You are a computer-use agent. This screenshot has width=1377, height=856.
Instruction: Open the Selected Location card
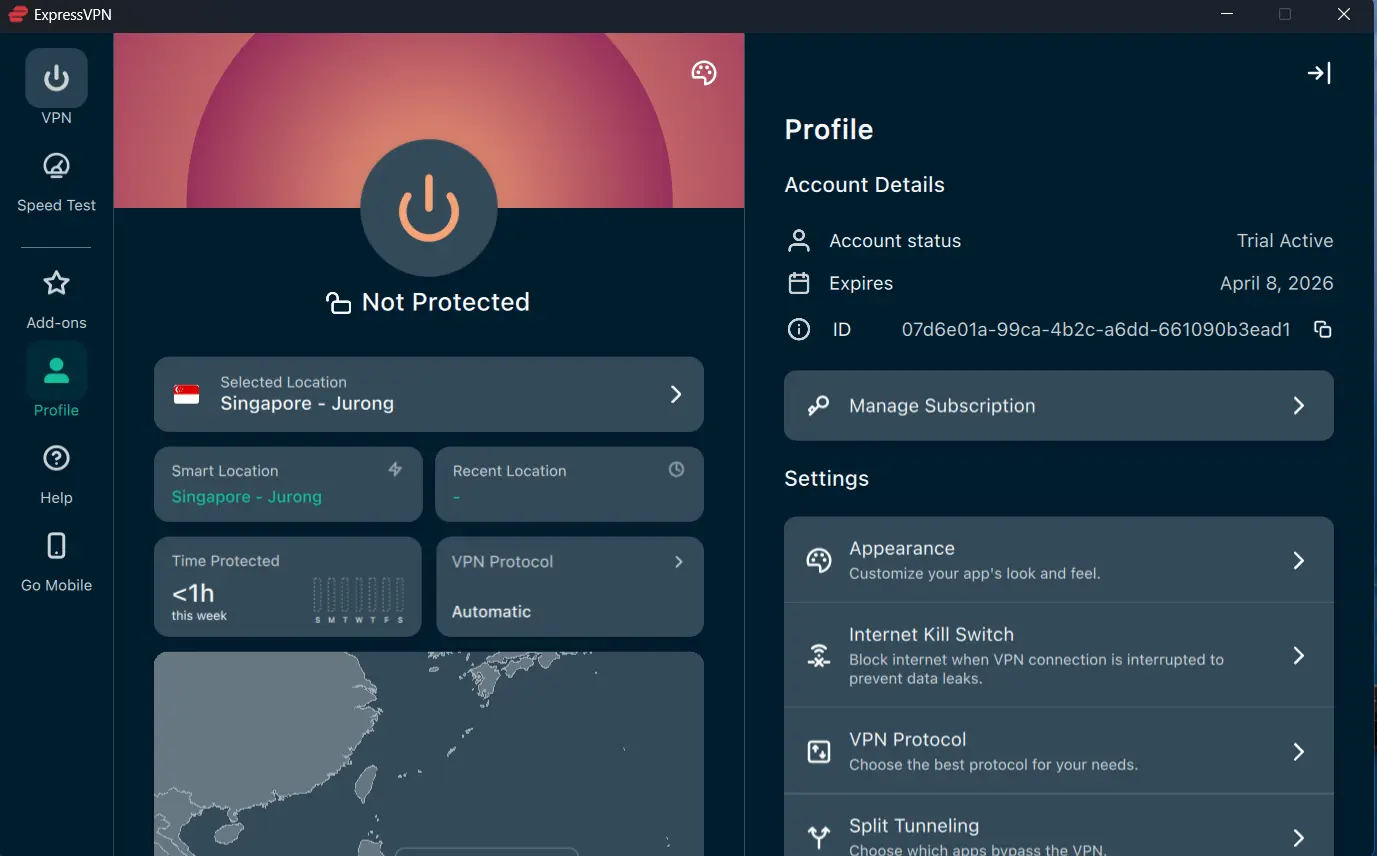point(429,394)
